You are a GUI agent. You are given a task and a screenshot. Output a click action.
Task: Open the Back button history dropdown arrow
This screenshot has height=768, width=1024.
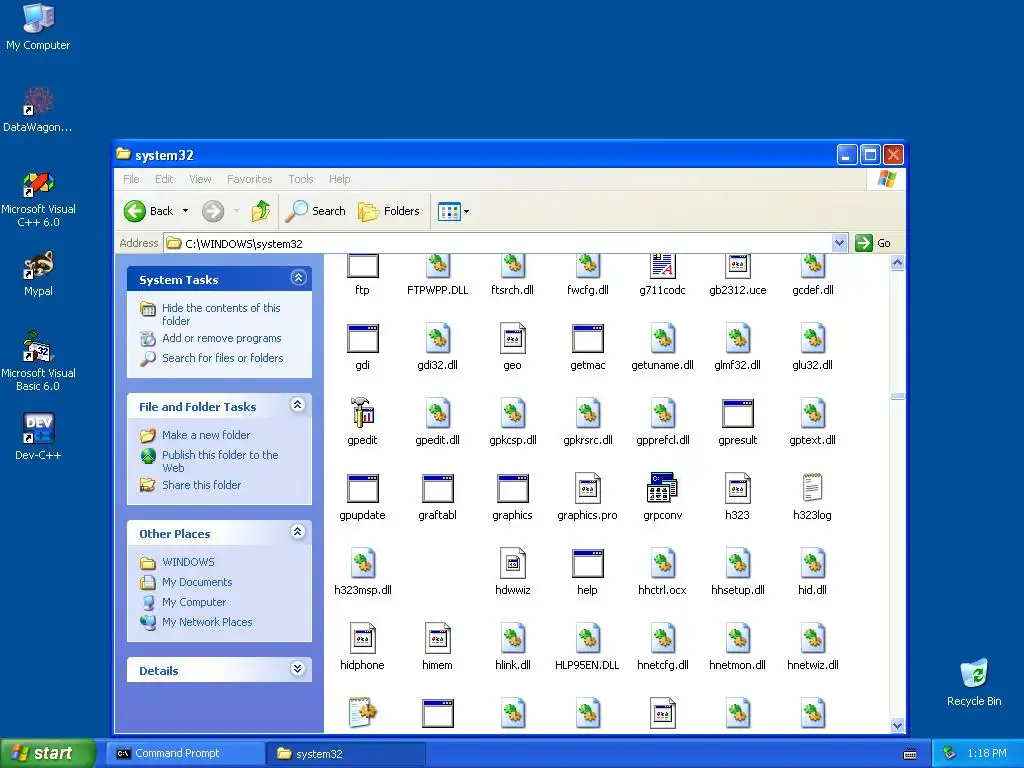pos(185,211)
